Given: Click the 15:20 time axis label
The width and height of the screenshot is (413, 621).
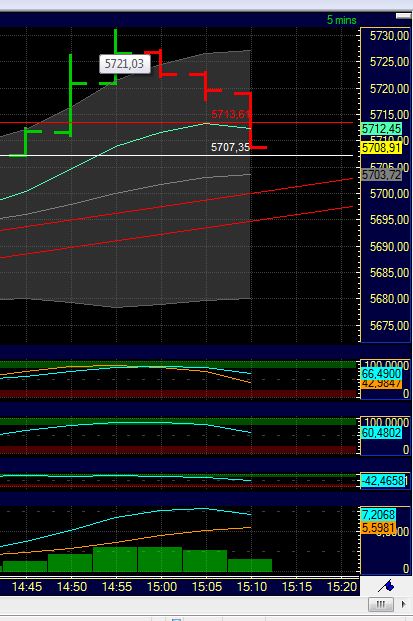Looking at the screenshot, I should [342, 587].
